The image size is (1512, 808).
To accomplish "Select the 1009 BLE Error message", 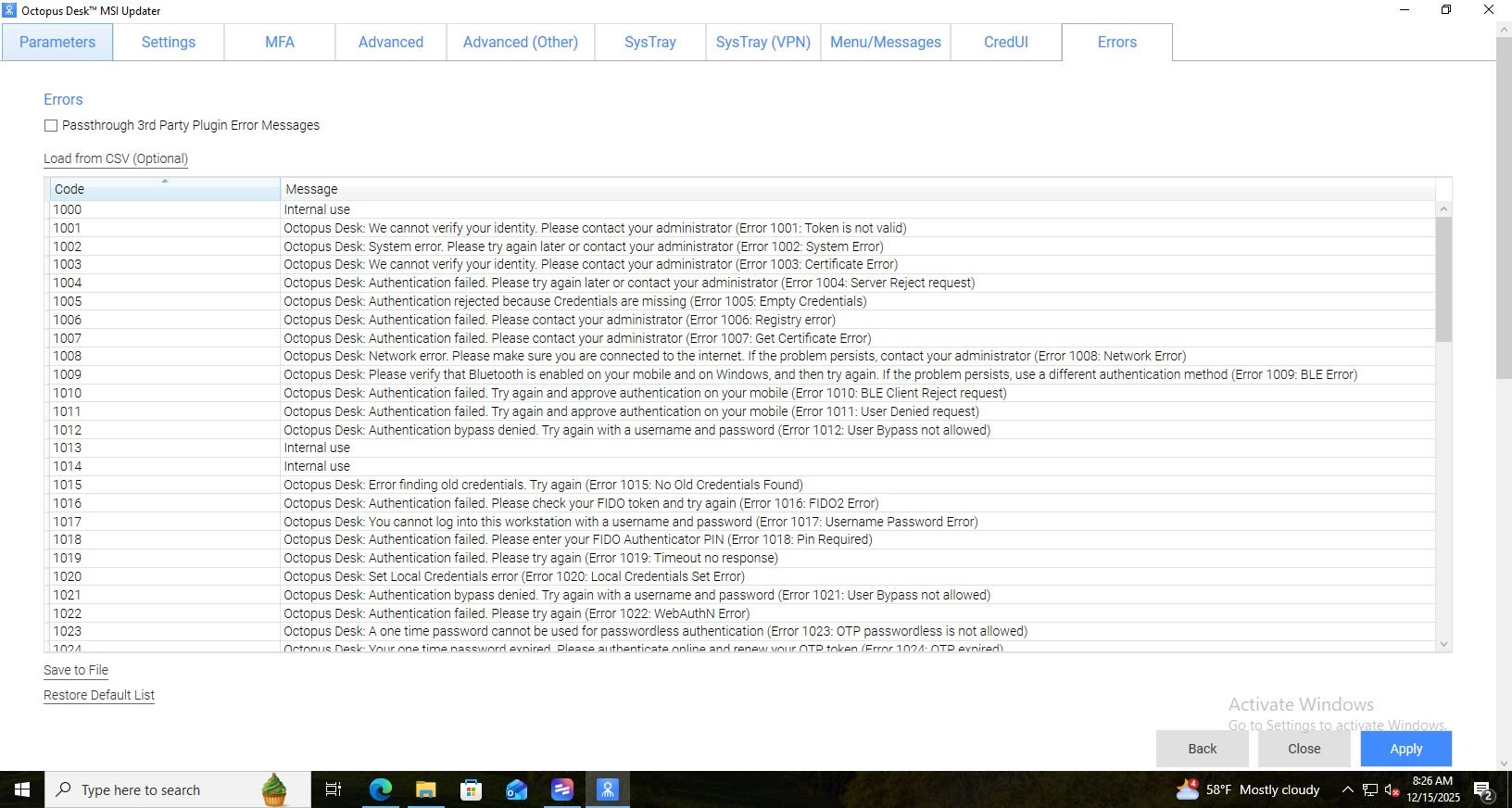I will (x=821, y=374).
